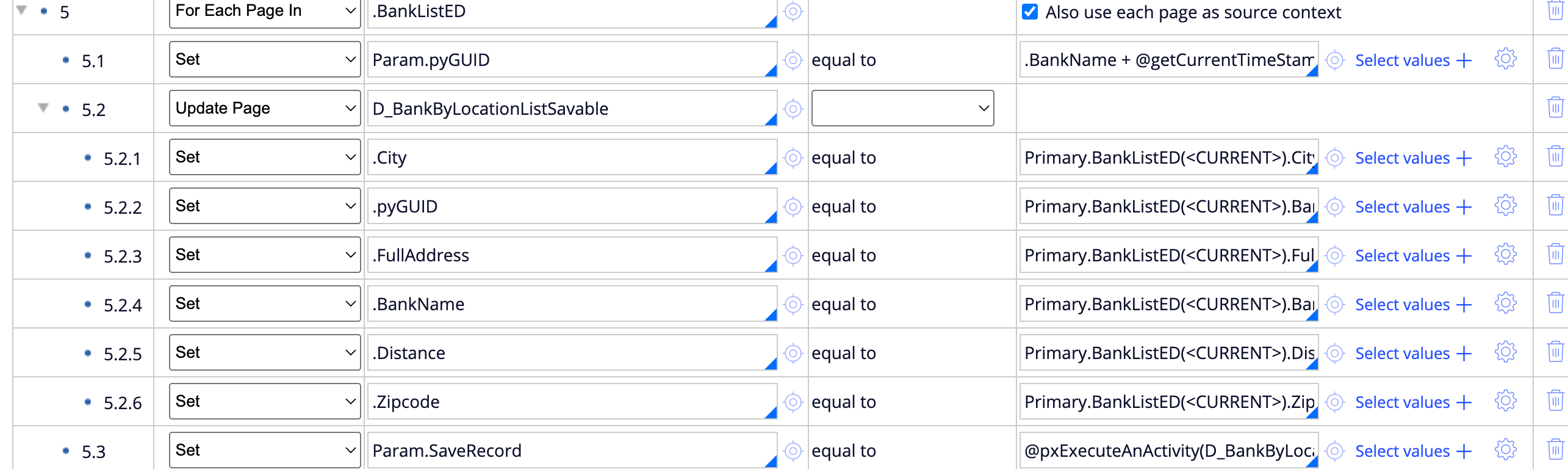Open crosshair picker next to Param.pyGUID field

(793, 60)
